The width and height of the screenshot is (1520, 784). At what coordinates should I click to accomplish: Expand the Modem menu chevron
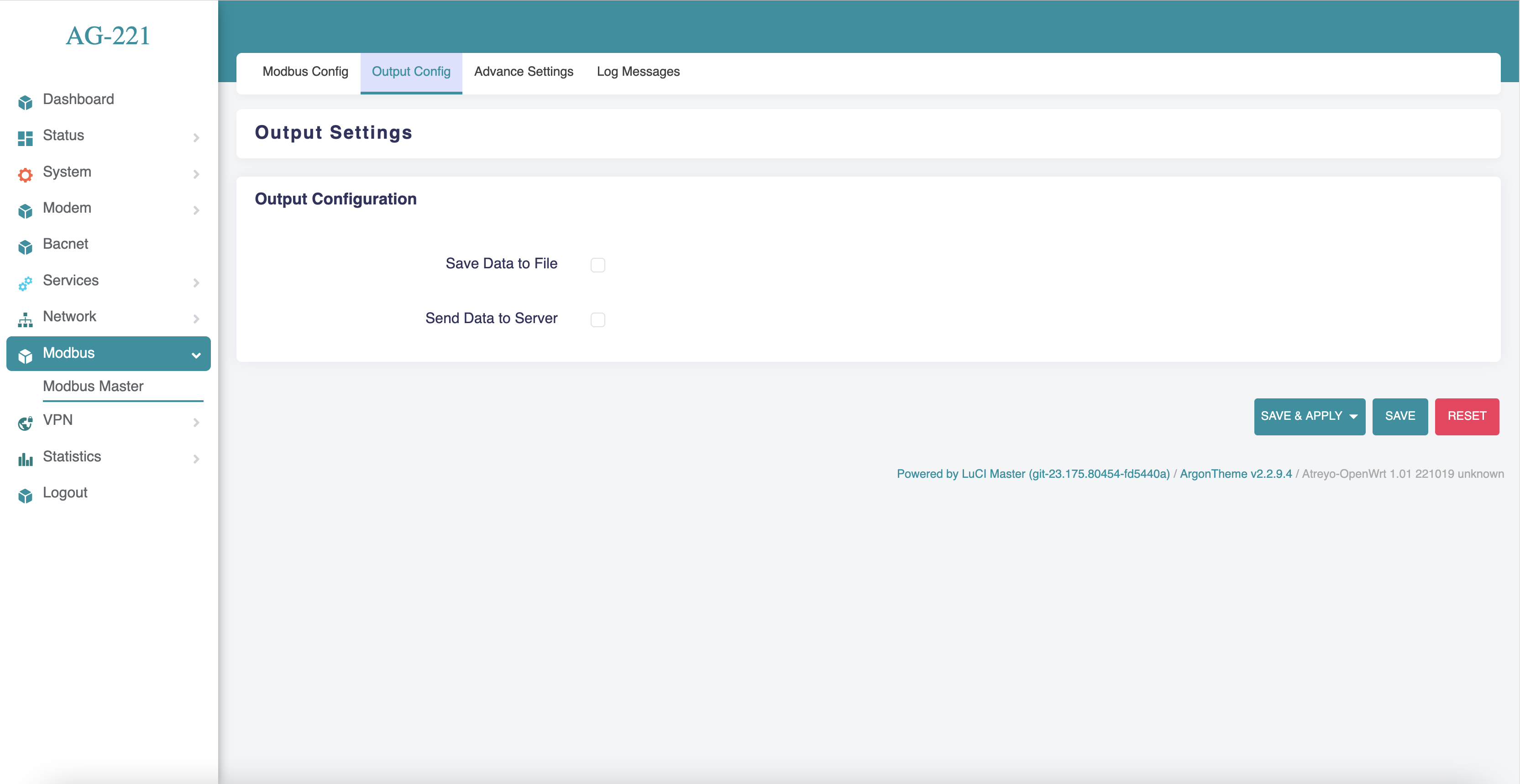[x=196, y=210]
